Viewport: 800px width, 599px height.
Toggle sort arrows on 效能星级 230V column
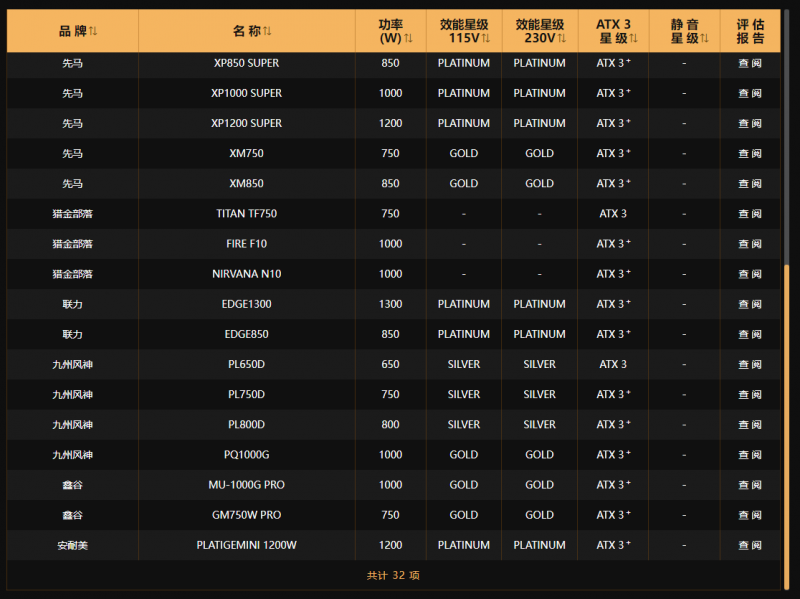[562, 38]
